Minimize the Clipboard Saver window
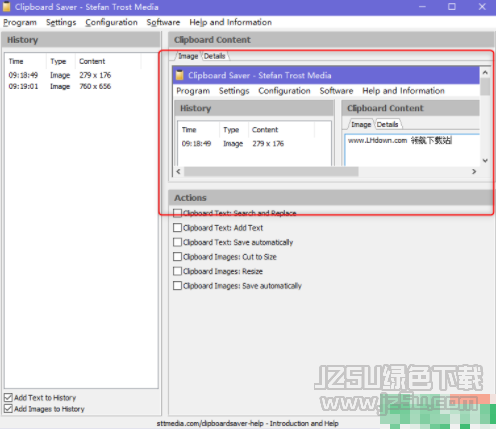This screenshot has width=496, height=429. point(422,7)
